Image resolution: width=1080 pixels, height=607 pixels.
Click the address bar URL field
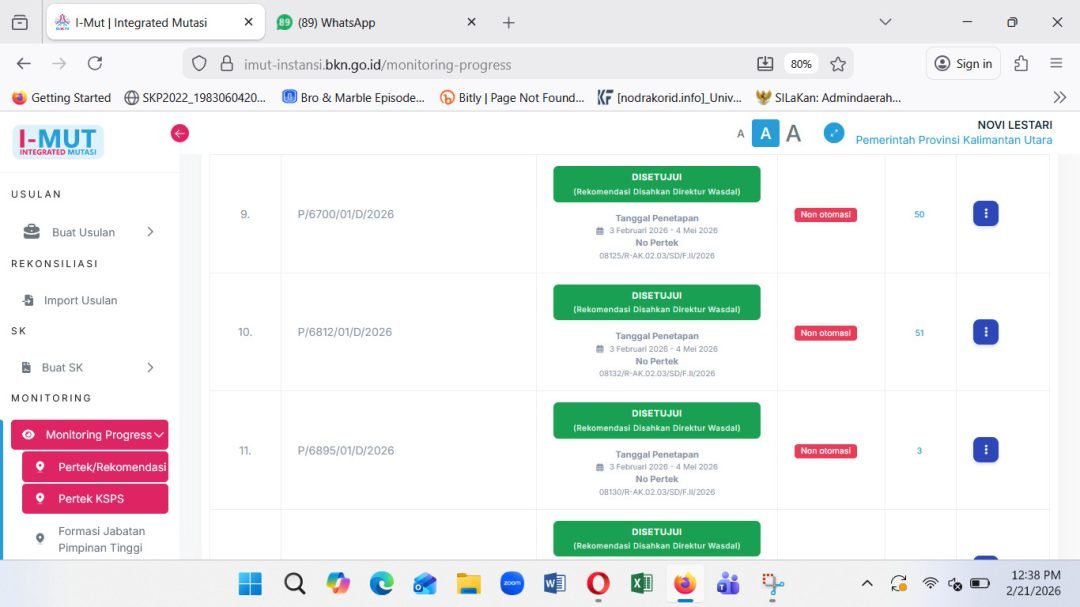pyautogui.click(x=480, y=64)
